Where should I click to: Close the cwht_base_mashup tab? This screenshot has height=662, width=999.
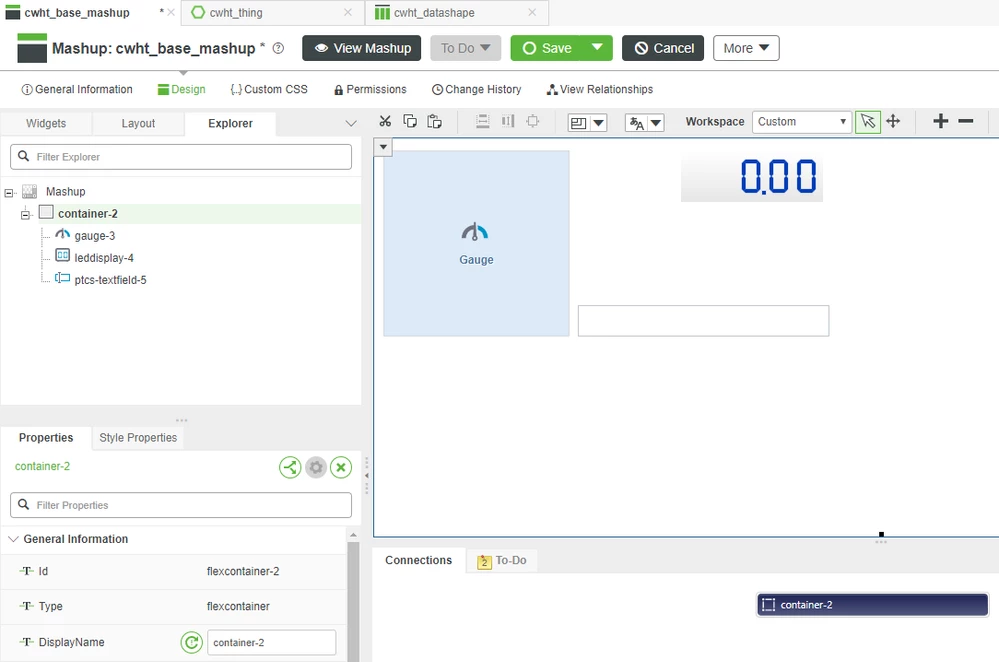(x=171, y=12)
